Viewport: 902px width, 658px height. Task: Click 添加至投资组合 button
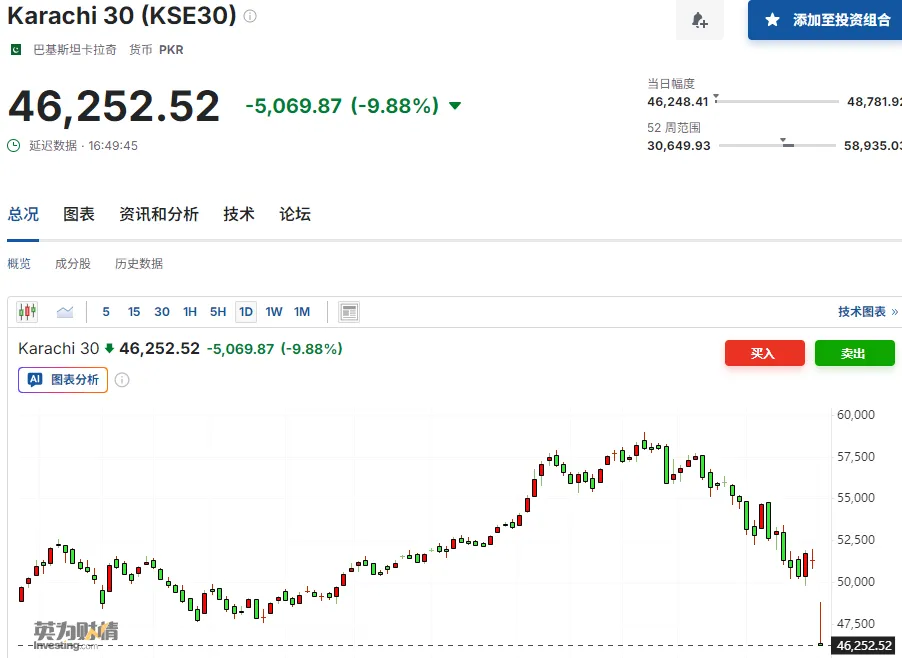(x=826, y=20)
